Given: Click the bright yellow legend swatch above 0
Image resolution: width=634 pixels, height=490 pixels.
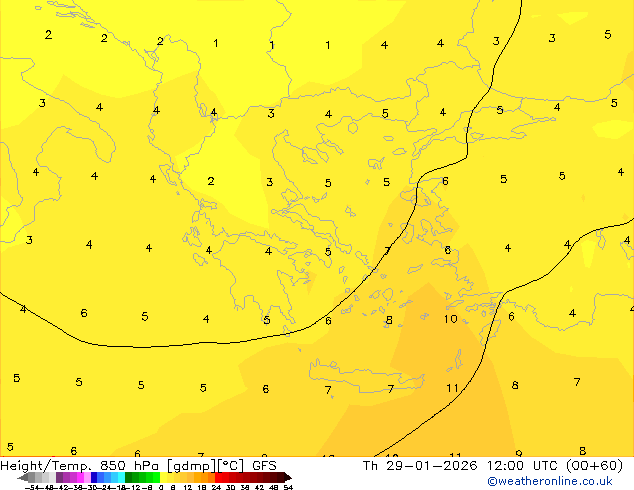Looking at the screenshot, I should coord(163,477).
